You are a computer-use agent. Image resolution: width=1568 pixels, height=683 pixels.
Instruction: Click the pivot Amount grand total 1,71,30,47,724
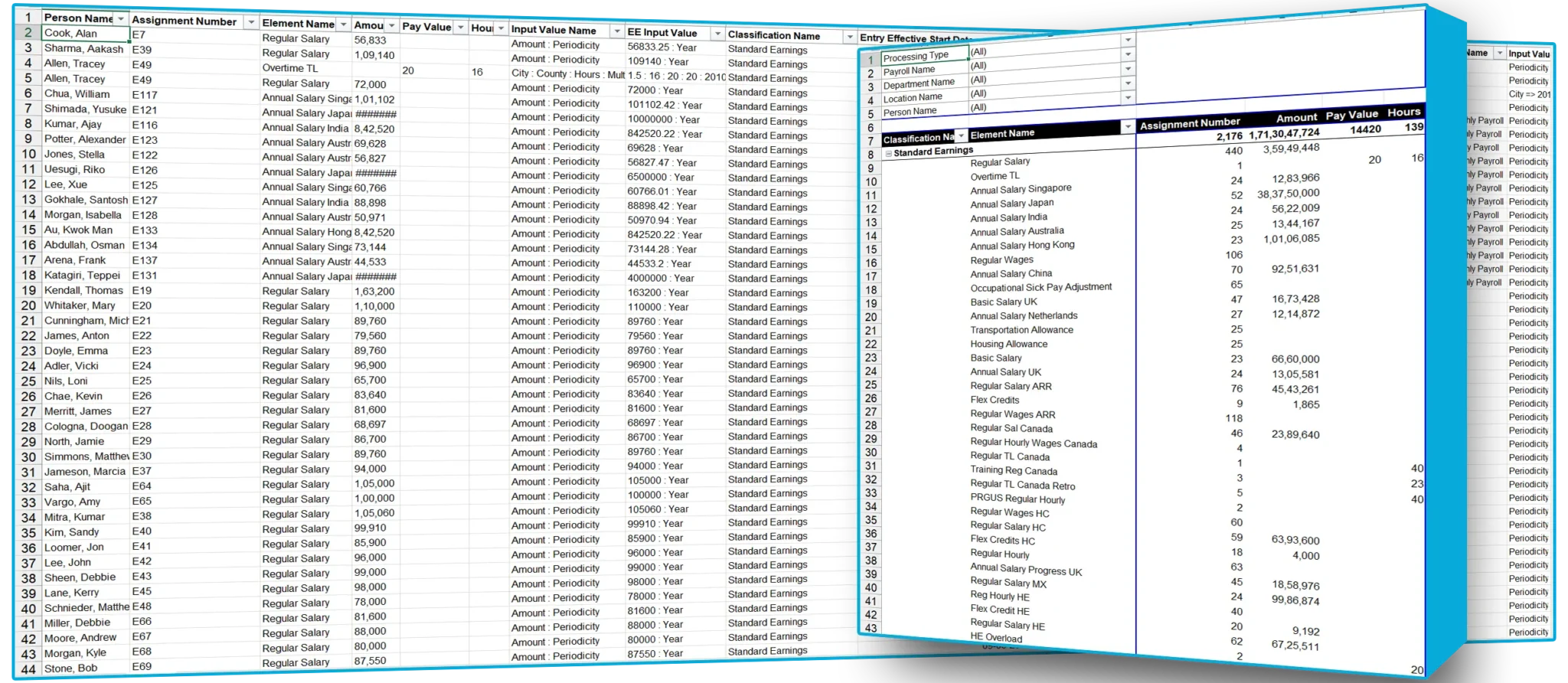click(x=1284, y=134)
